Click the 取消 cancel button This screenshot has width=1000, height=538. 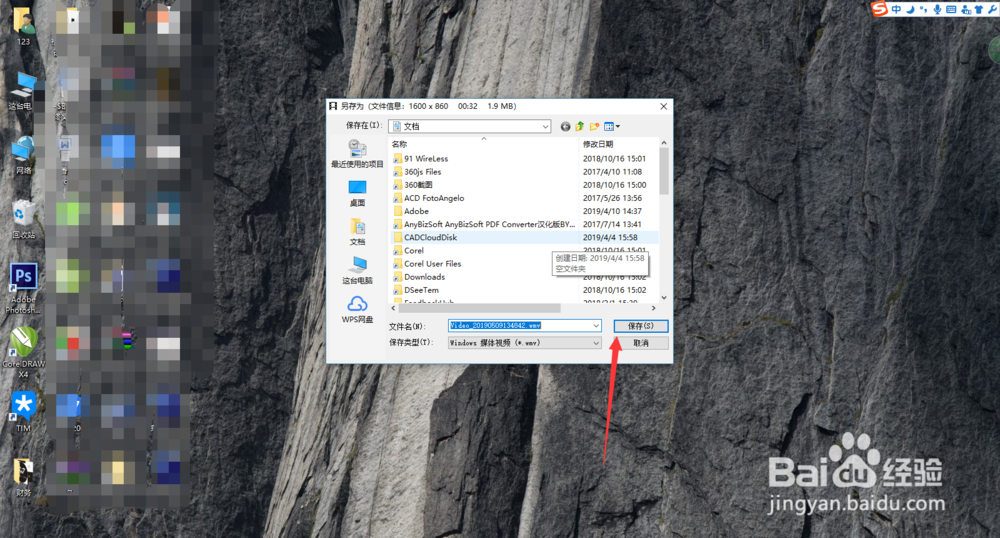[641, 343]
